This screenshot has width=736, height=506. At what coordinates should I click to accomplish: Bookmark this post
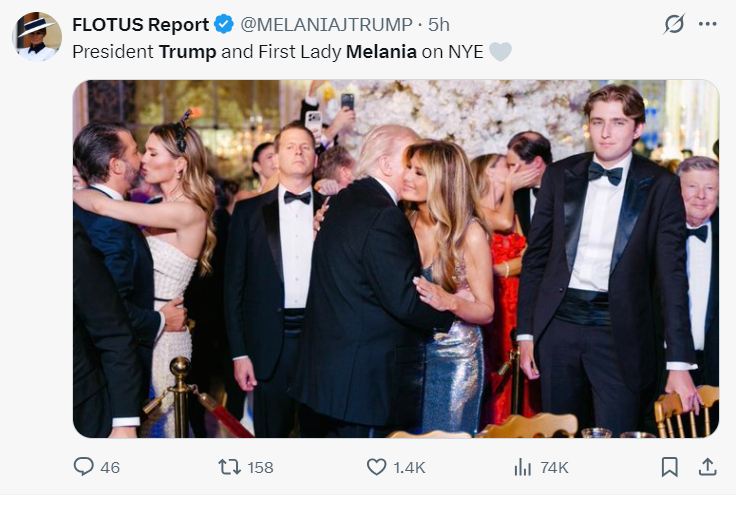coord(669,467)
